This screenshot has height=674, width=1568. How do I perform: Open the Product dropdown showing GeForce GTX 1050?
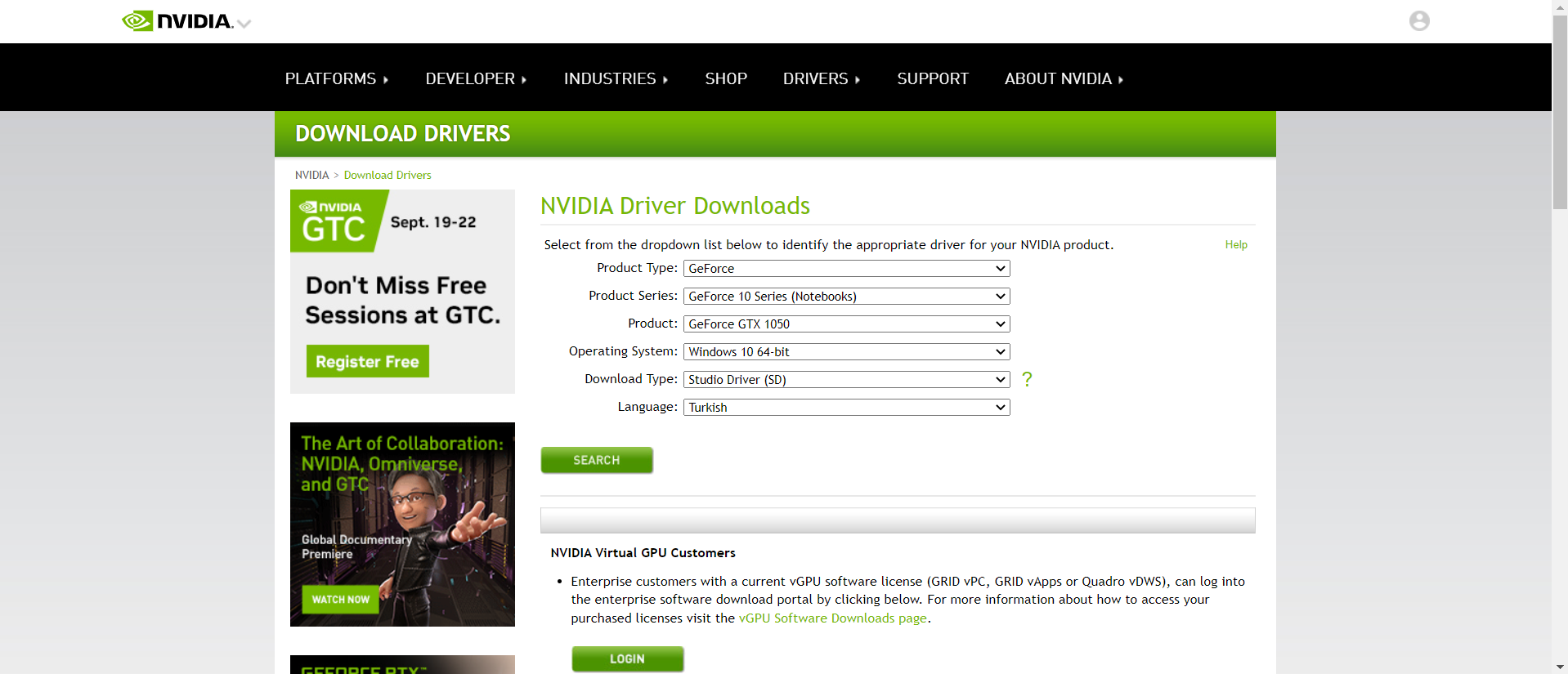point(846,324)
